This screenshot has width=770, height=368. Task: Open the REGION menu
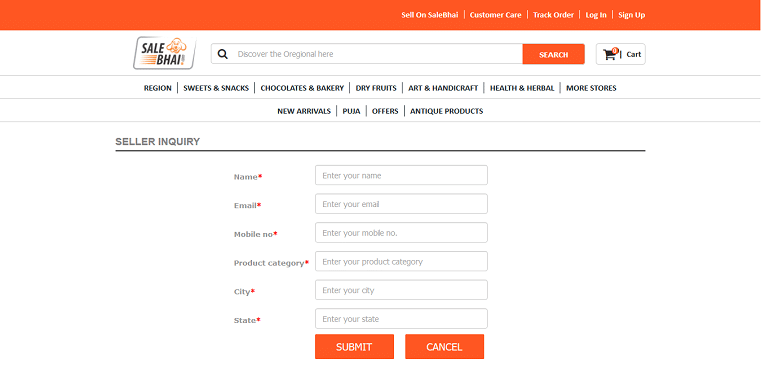pos(158,88)
